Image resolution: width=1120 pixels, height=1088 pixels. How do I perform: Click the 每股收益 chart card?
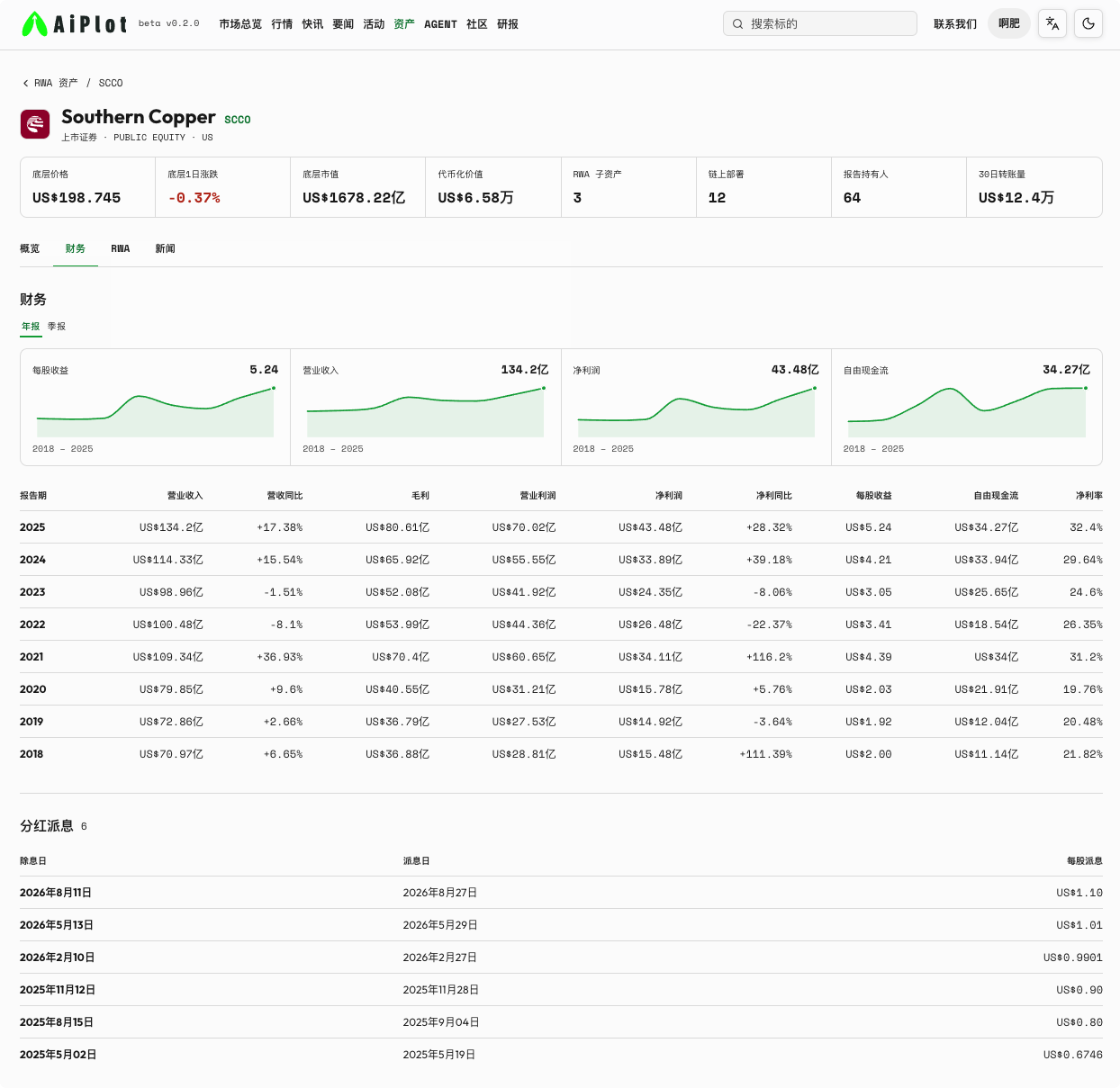(156, 407)
